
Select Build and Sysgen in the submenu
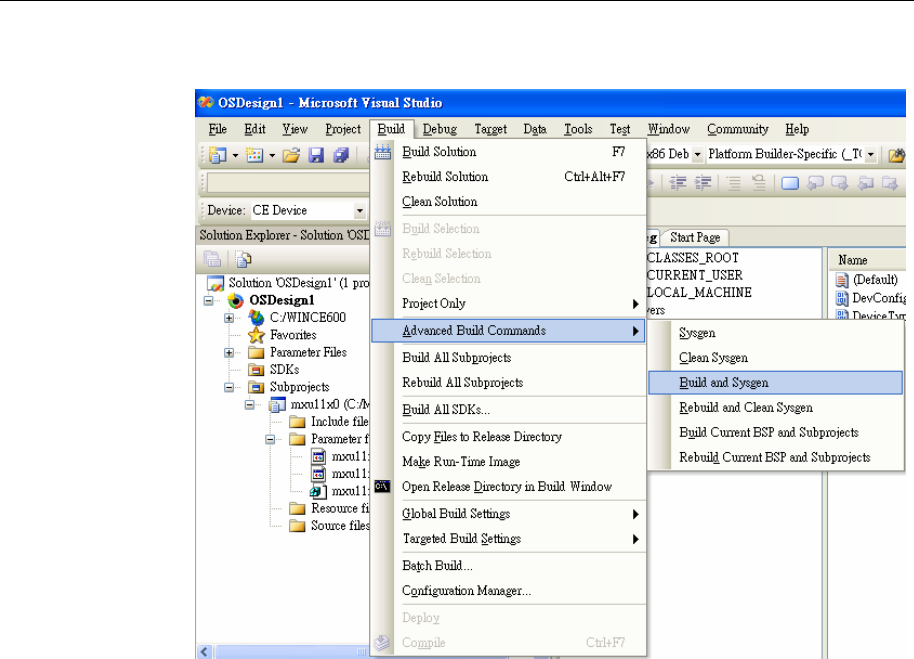pyautogui.click(x=775, y=383)
